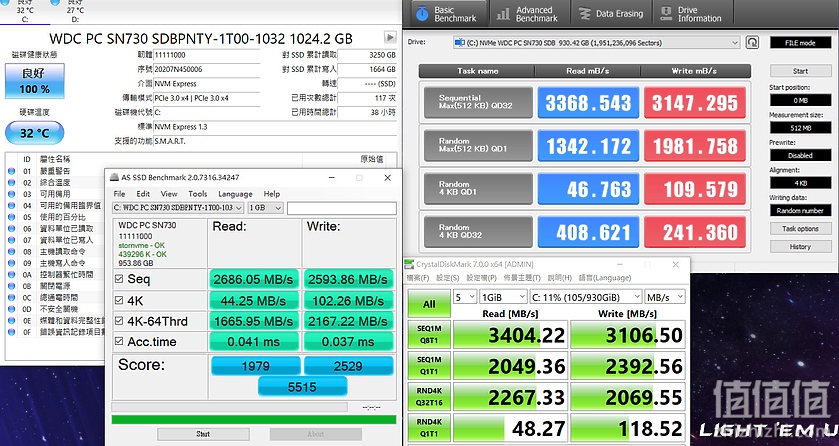
Task: Open the 說明(H) menu in CrystalDiskMark
Action: pyautogui.click(x=560, y=278)
